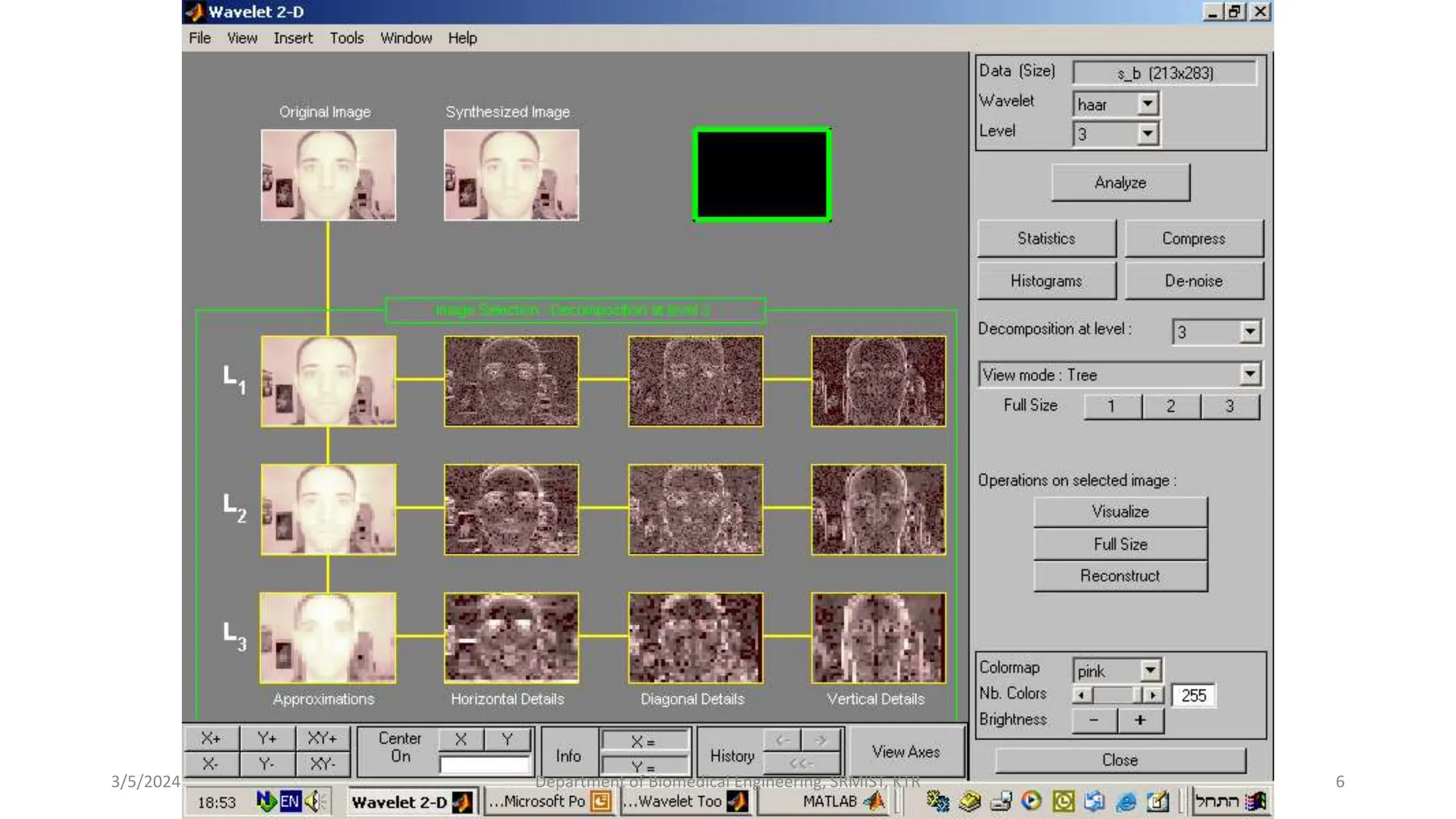Click the Nb. Colors slider track
The height and width of the screenshot is (819, 1456).
tap(1113, 695)
